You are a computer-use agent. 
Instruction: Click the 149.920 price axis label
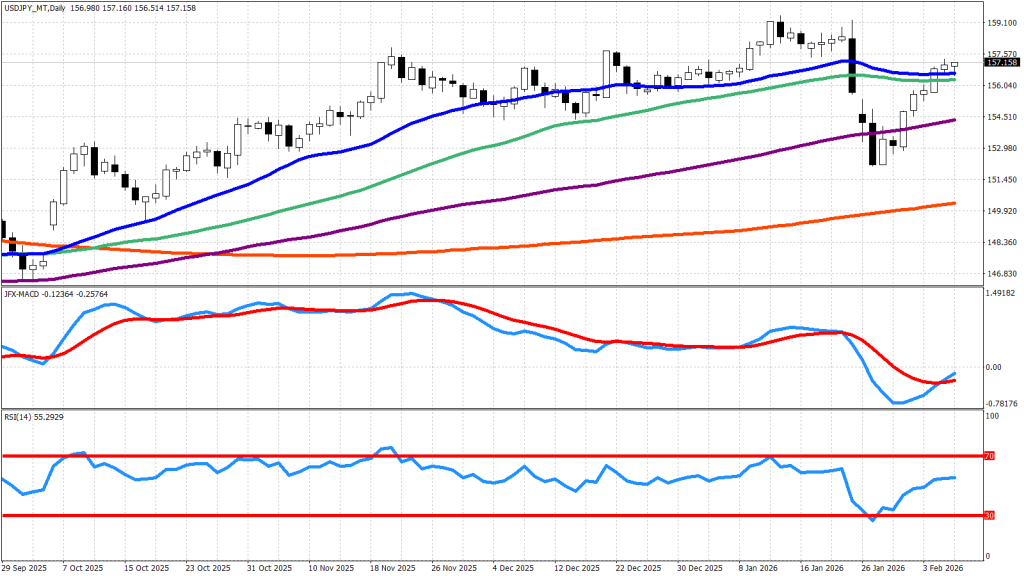[x=1000, y=211]
